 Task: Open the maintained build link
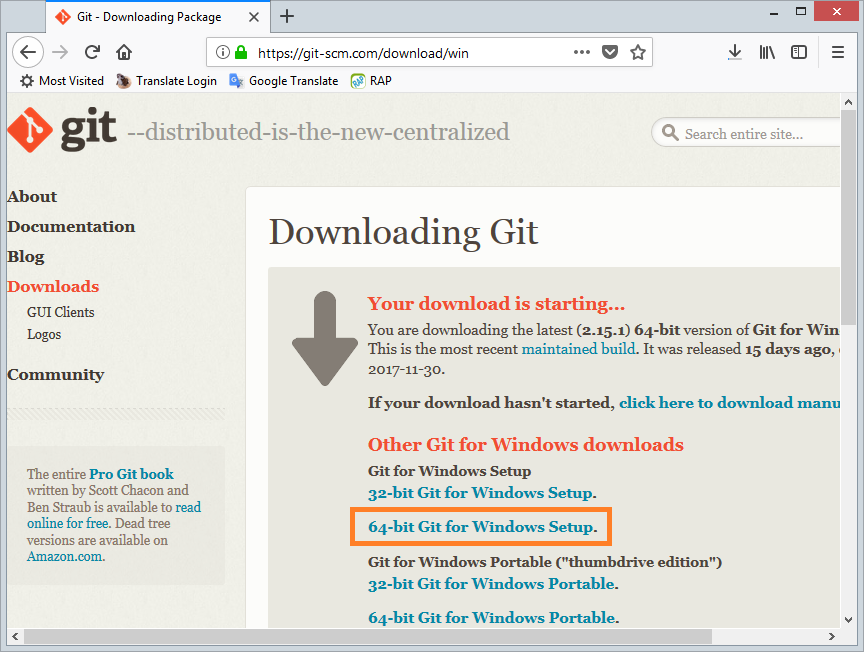pos(578,349)
